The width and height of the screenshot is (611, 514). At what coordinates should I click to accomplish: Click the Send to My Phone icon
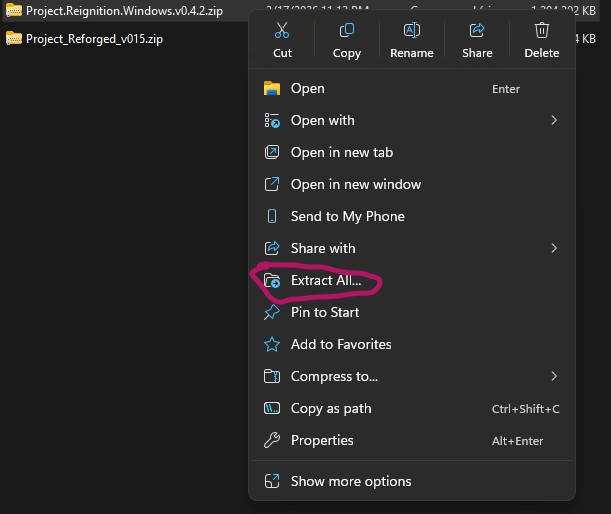[x=272, y=216]
